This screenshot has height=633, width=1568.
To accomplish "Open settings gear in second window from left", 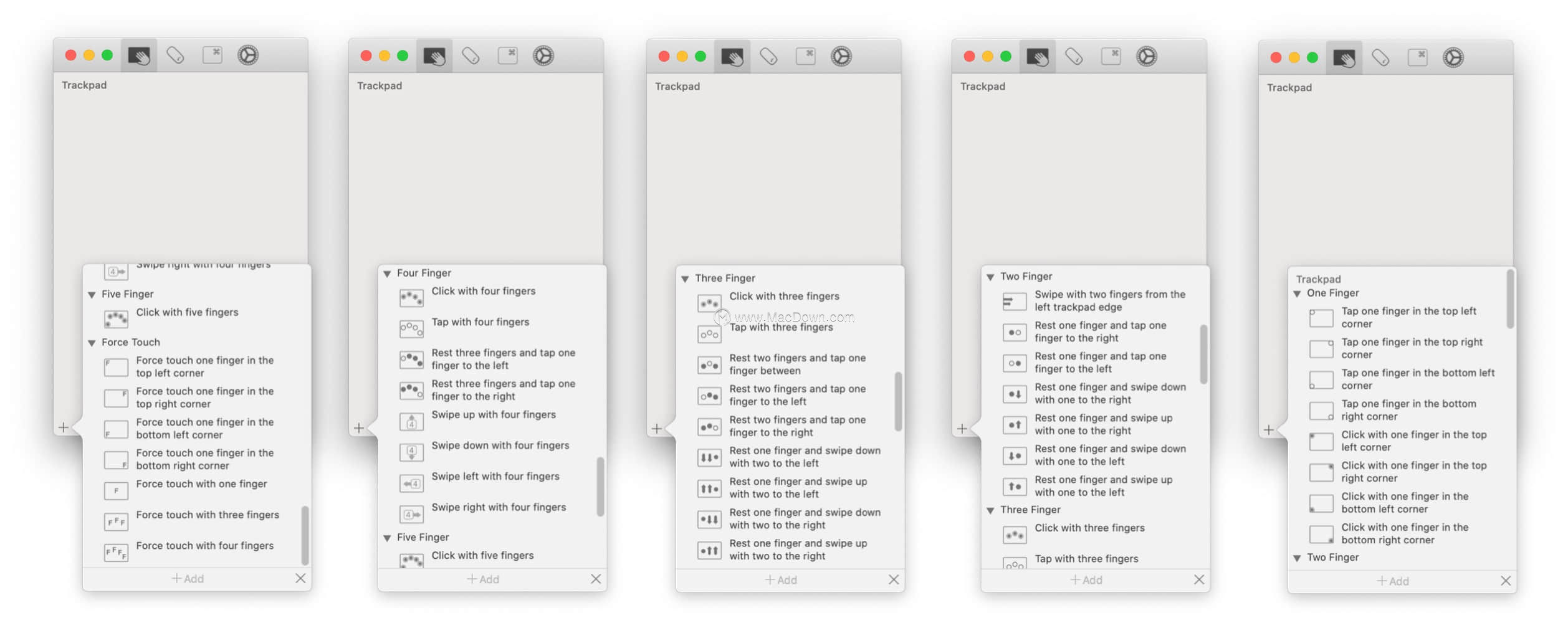I will point(543,56).
